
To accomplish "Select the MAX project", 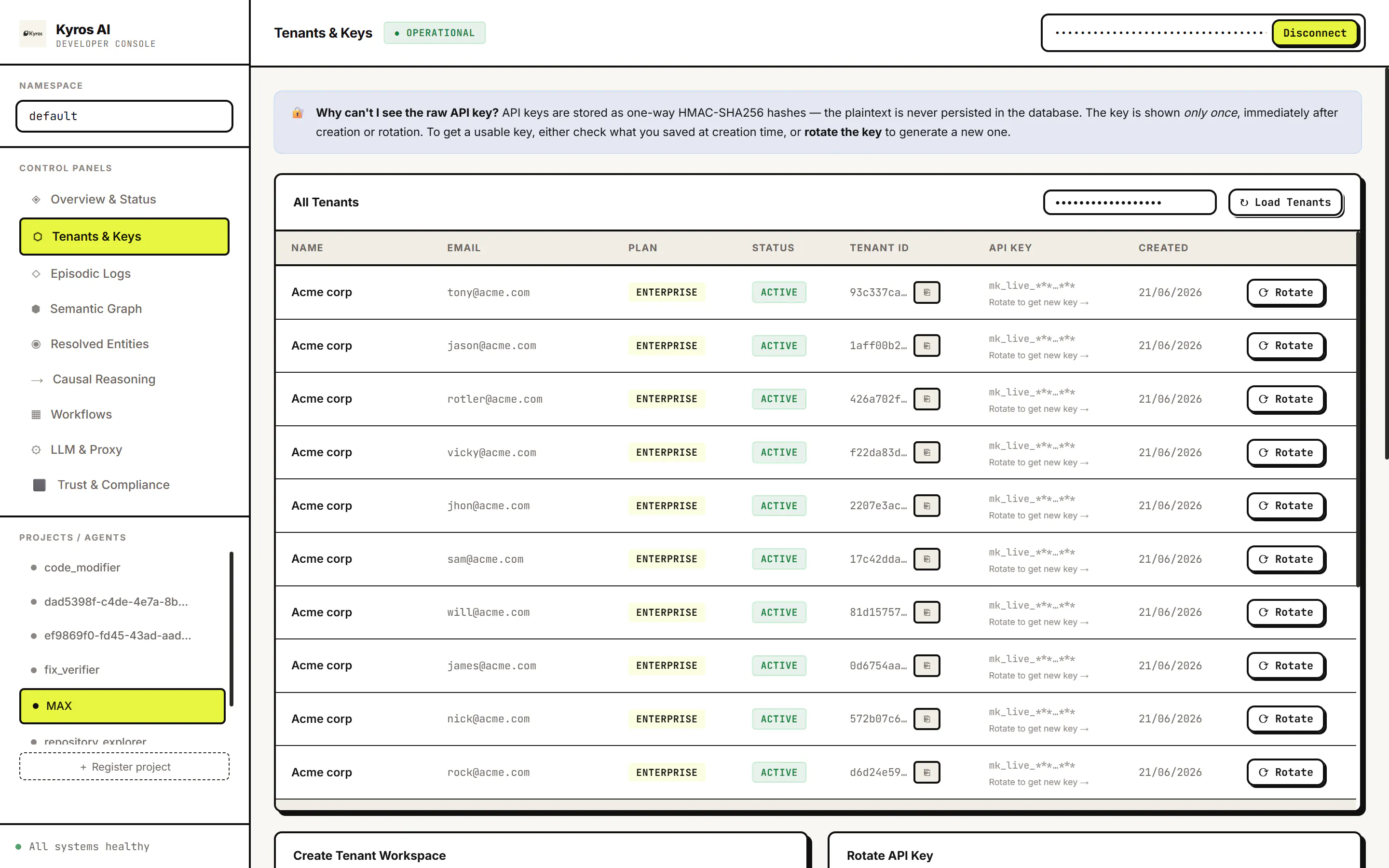I will [122, 706].
